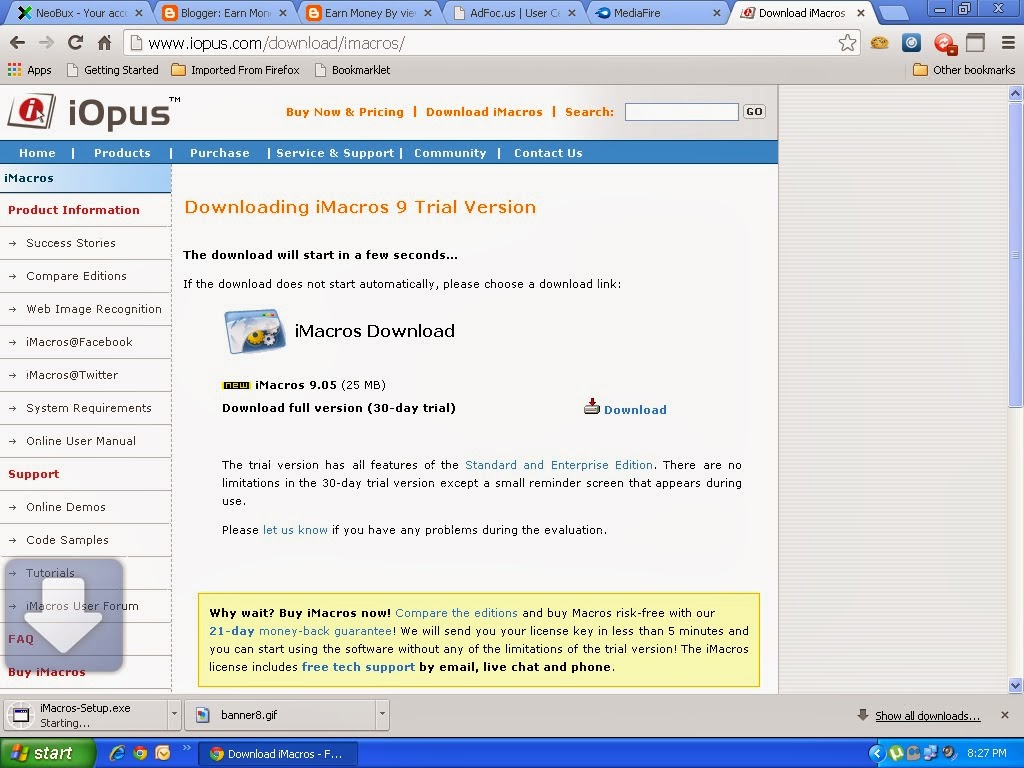Click the site Search input field
Image resolution: width=1024 pixels, height=768 pixels.
681,112
